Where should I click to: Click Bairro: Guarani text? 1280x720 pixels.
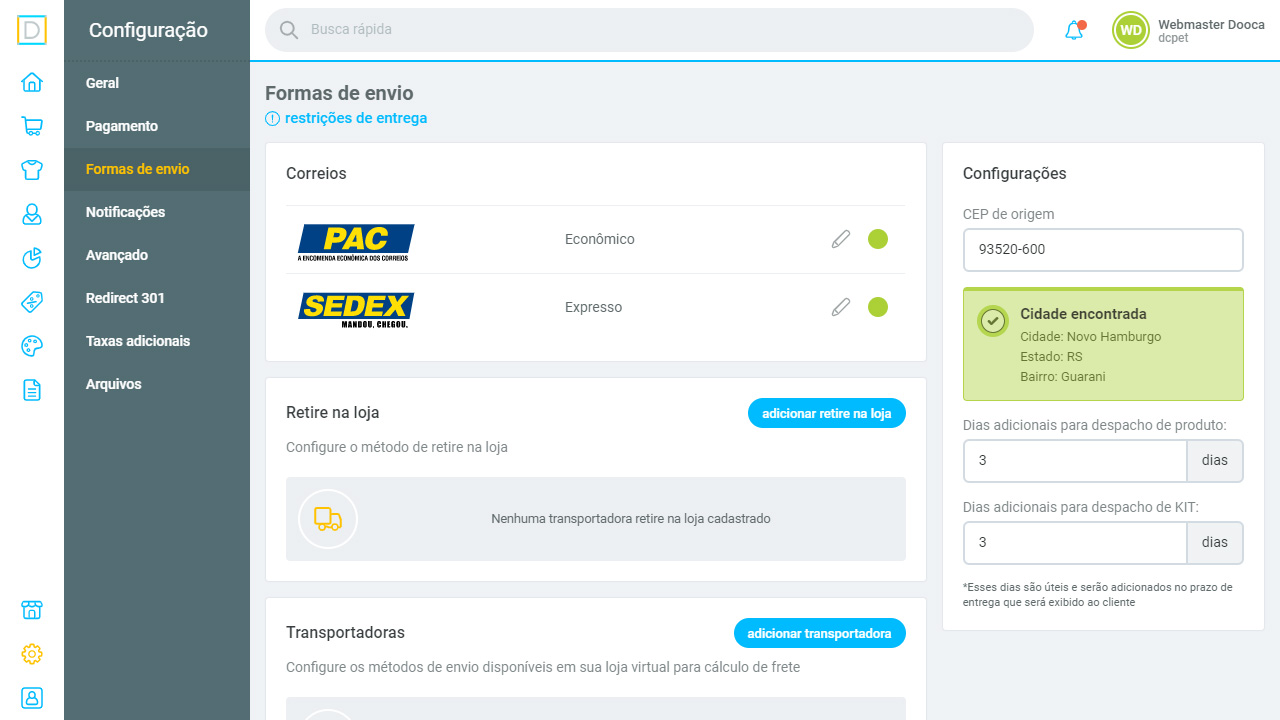point(1062,377)
